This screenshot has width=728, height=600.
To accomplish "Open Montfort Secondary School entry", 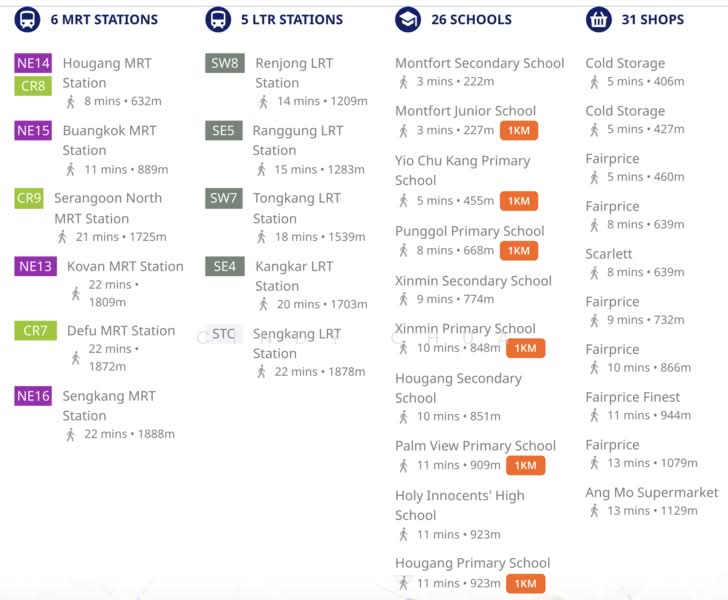I will 479,63.
